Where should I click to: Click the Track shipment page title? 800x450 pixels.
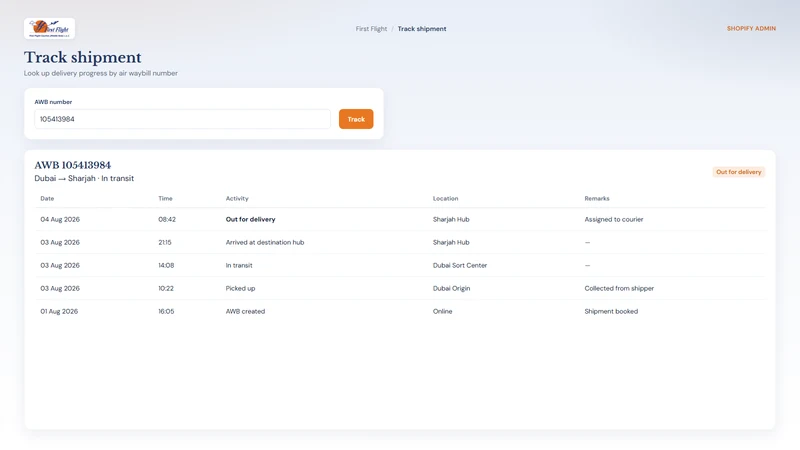(x=83, y=58)
